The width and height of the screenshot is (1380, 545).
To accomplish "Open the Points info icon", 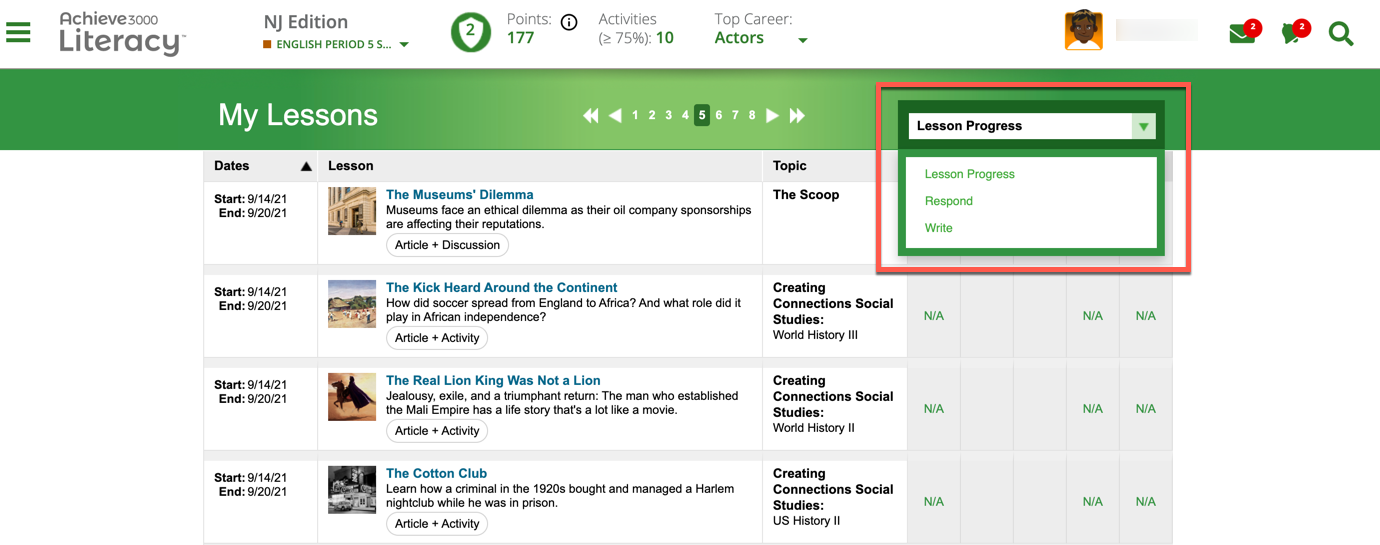I will [569, 22].
